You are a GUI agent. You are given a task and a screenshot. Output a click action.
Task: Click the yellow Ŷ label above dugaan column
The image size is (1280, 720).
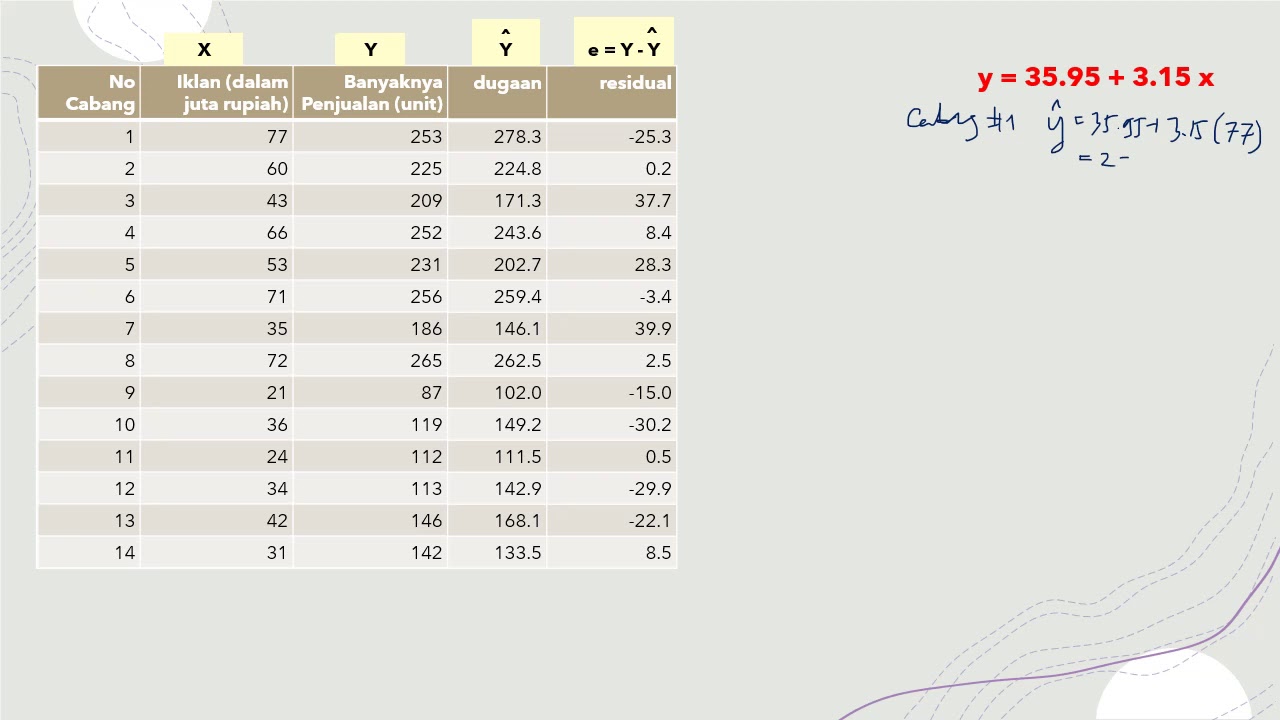[x=506, y=43]
